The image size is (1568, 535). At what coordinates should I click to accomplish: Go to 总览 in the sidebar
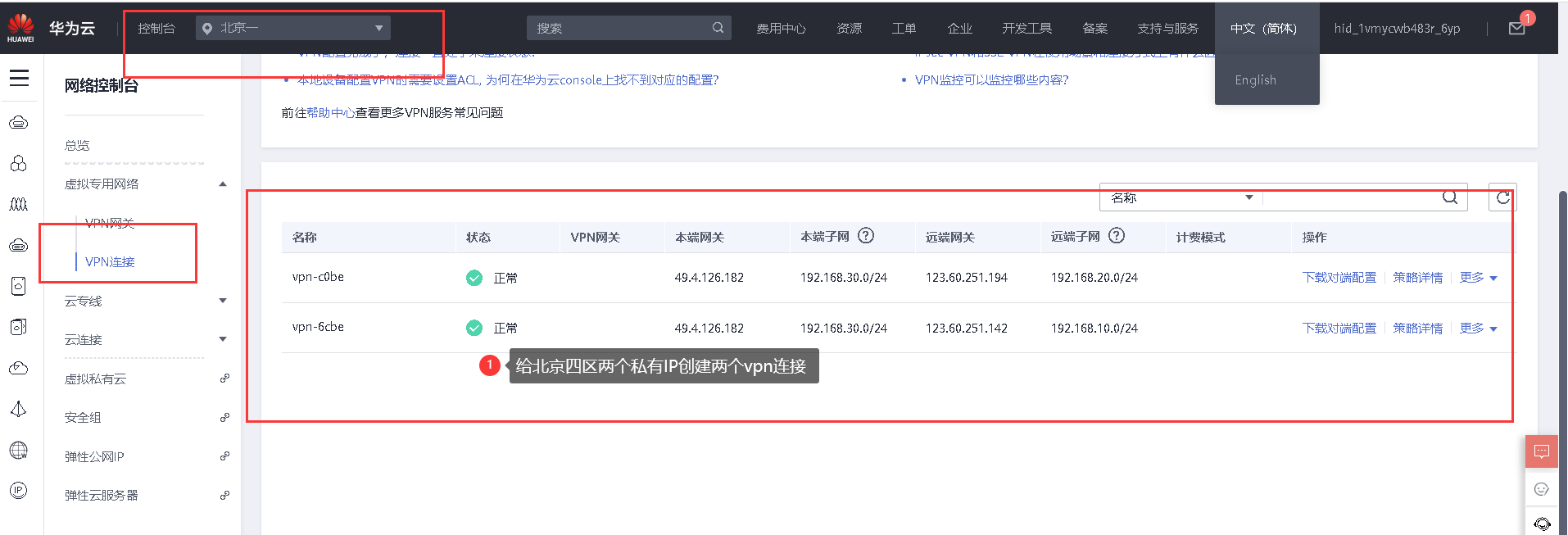tap(77, 145)
